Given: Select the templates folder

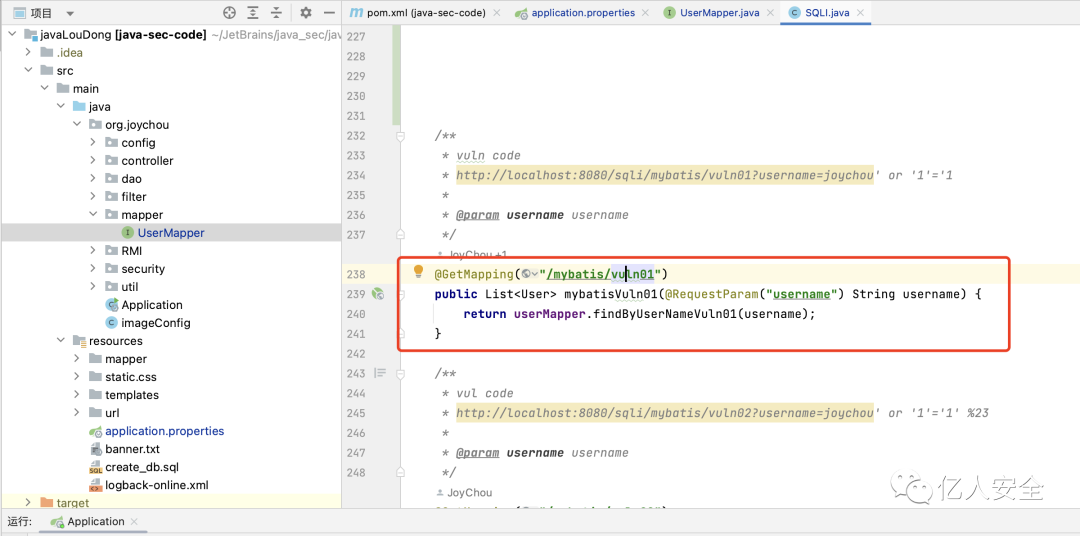Looking at the screenshot, I should pyautogui.click(x=132, y=395).
